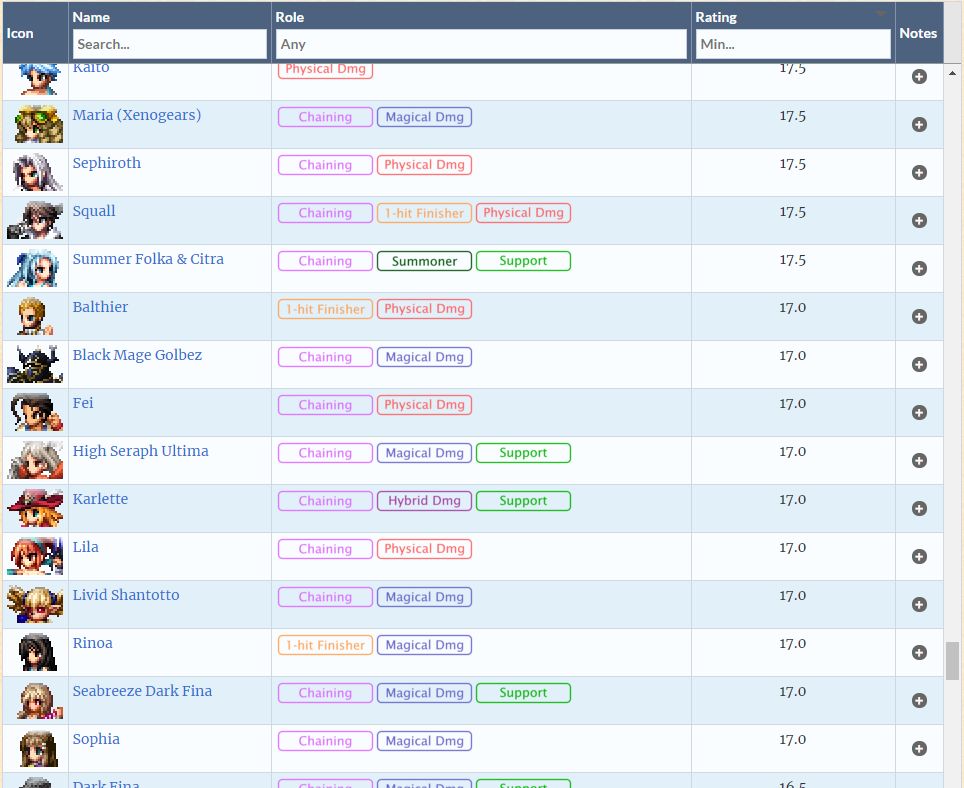
Task: Click the Summoner role tag
Action: click(x=424, y=261)
